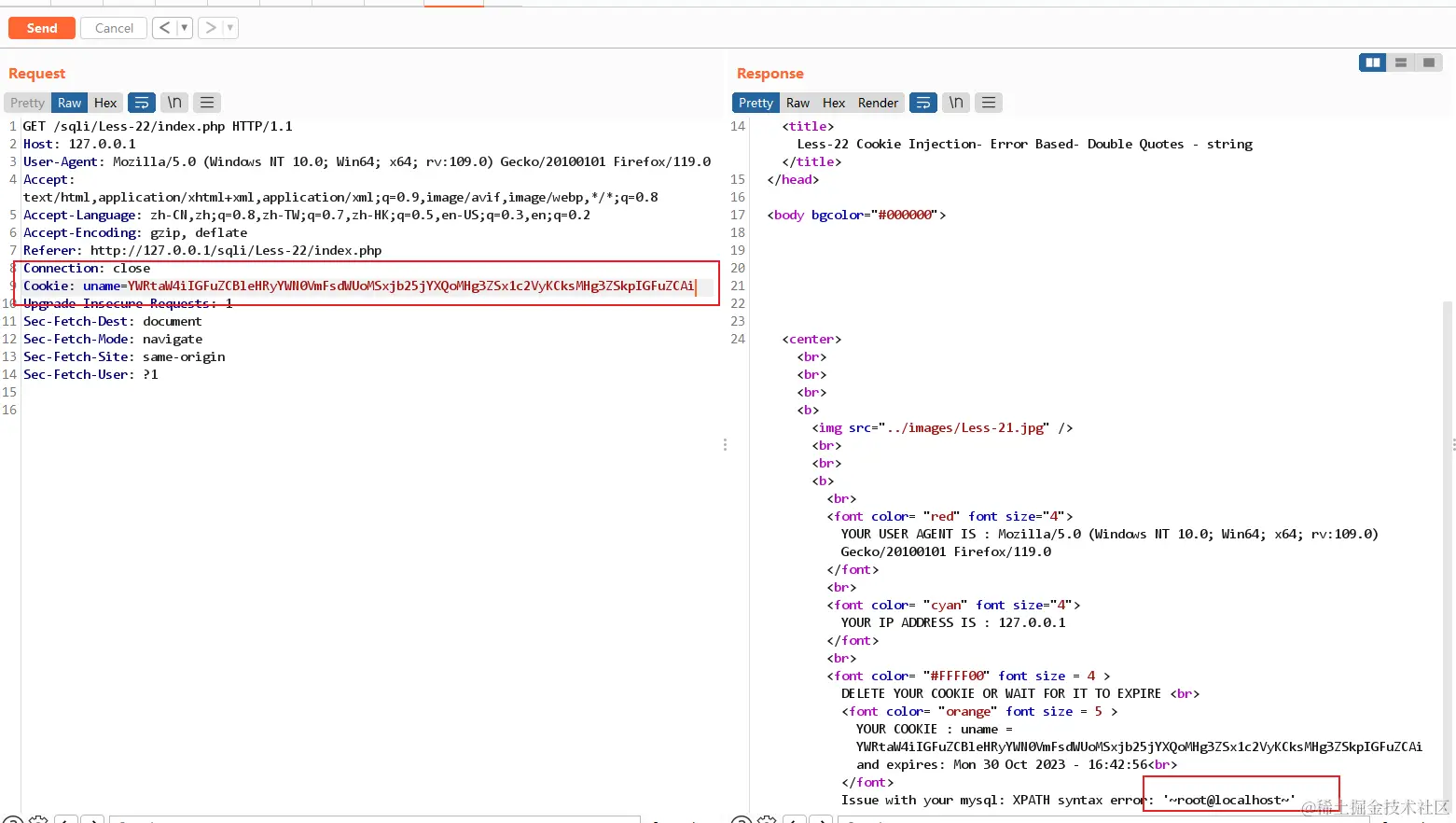The height and width of the screenshot is (823, 1456).
Task: Toggle word wrap in Request panel
Action: click(x=142, y=103)
